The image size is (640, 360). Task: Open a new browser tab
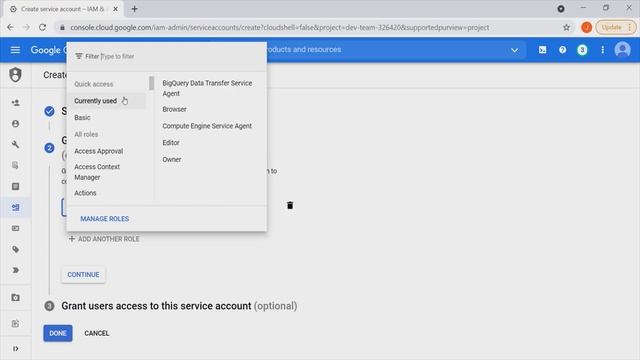pos(134,9)
